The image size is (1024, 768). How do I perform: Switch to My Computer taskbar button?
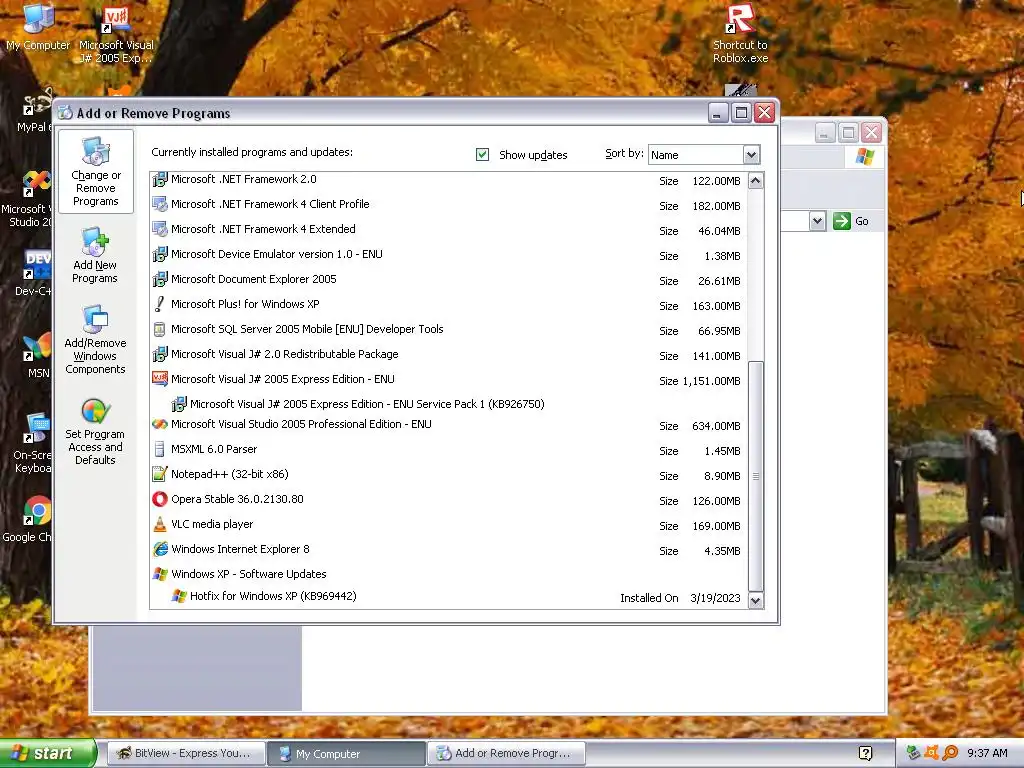346,754
